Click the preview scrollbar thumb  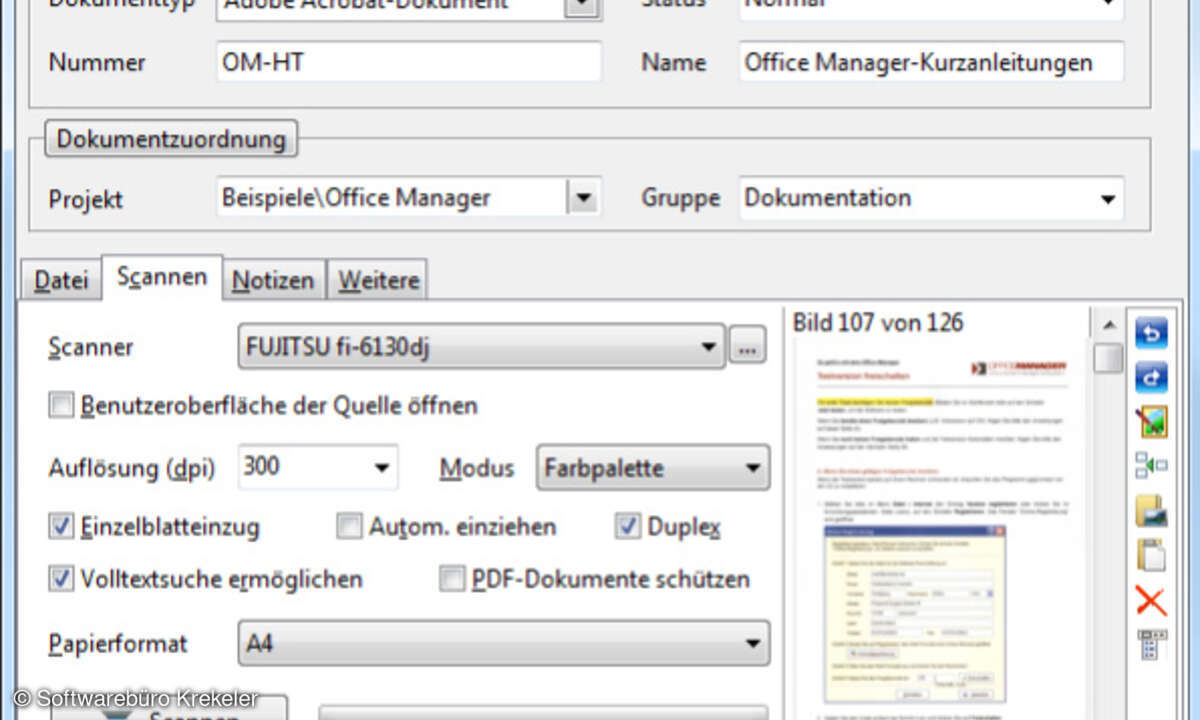point(1108,358)
